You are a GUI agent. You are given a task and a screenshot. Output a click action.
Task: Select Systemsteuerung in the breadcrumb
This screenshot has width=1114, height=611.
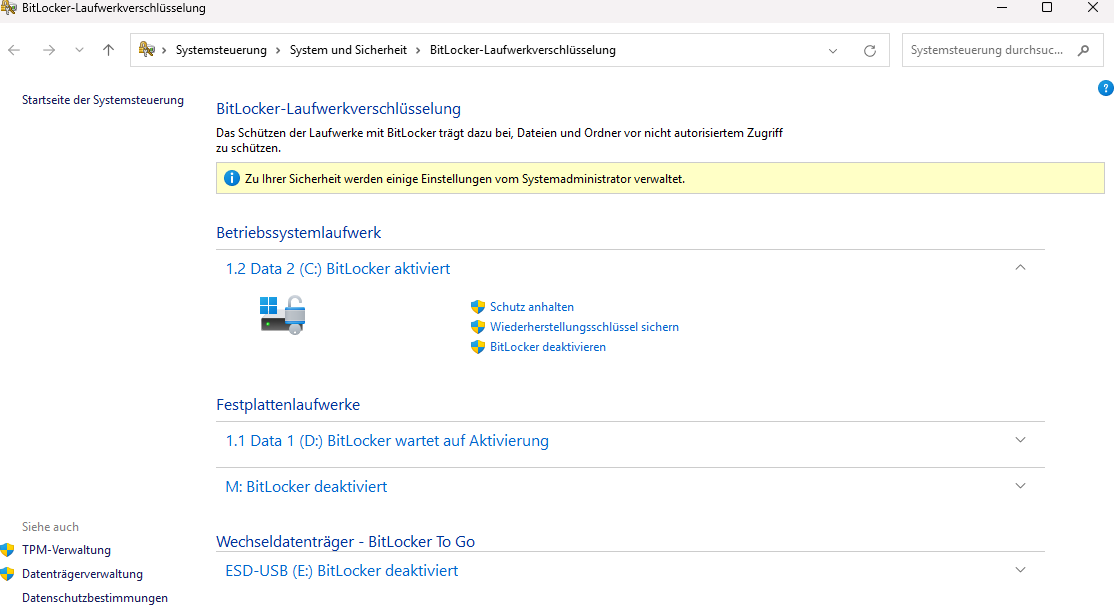click(221, 50)
